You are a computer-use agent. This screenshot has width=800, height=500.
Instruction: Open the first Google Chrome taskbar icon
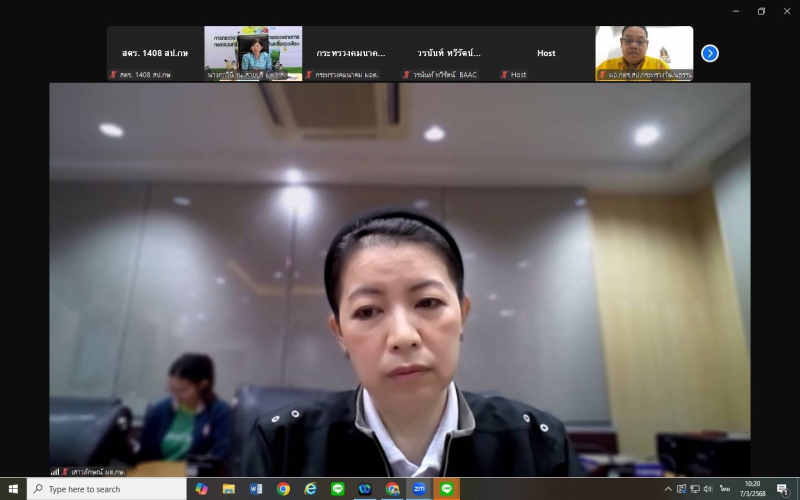click(283, 489)
